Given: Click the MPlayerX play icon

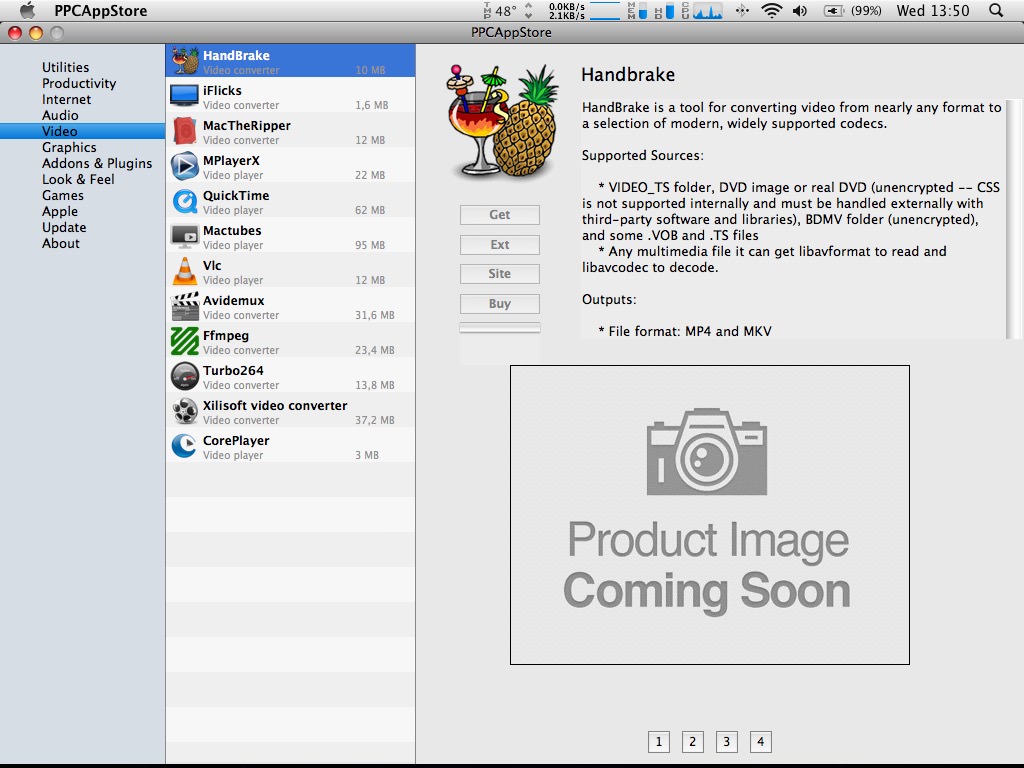Looking at the screenshot, I should click(x=185, y=166).
